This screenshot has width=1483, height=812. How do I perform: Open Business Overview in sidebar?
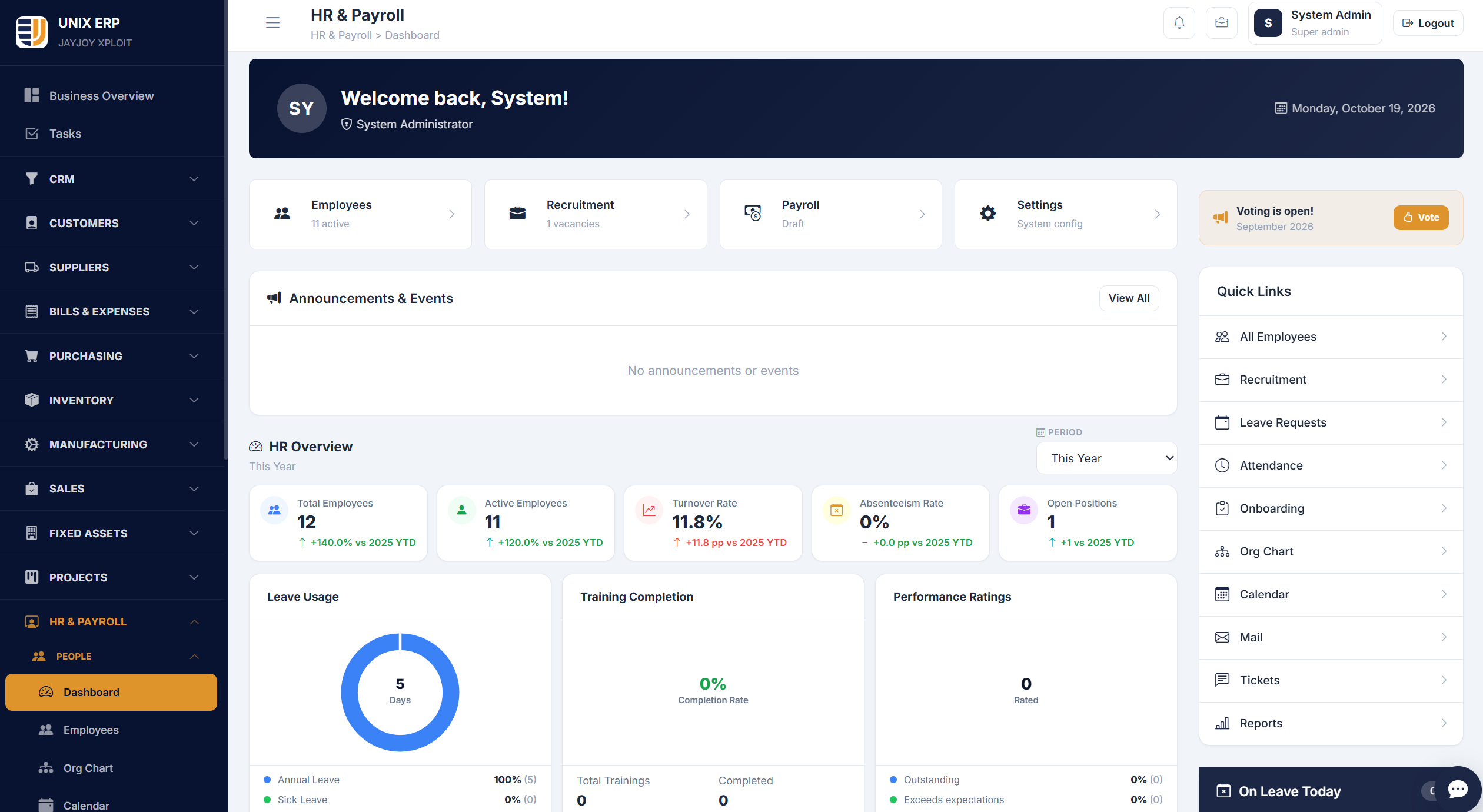(x=112, y=96)
